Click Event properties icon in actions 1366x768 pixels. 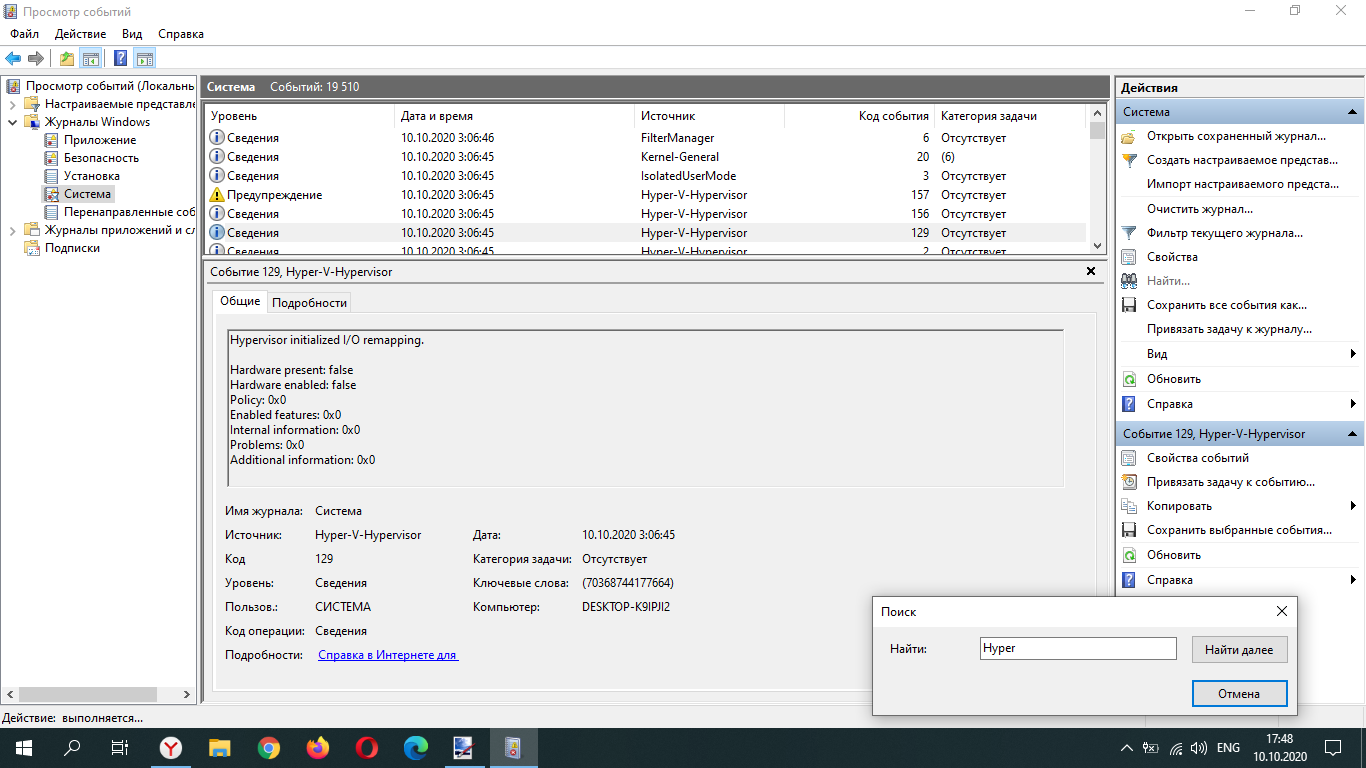click(x=1129, y=458)
